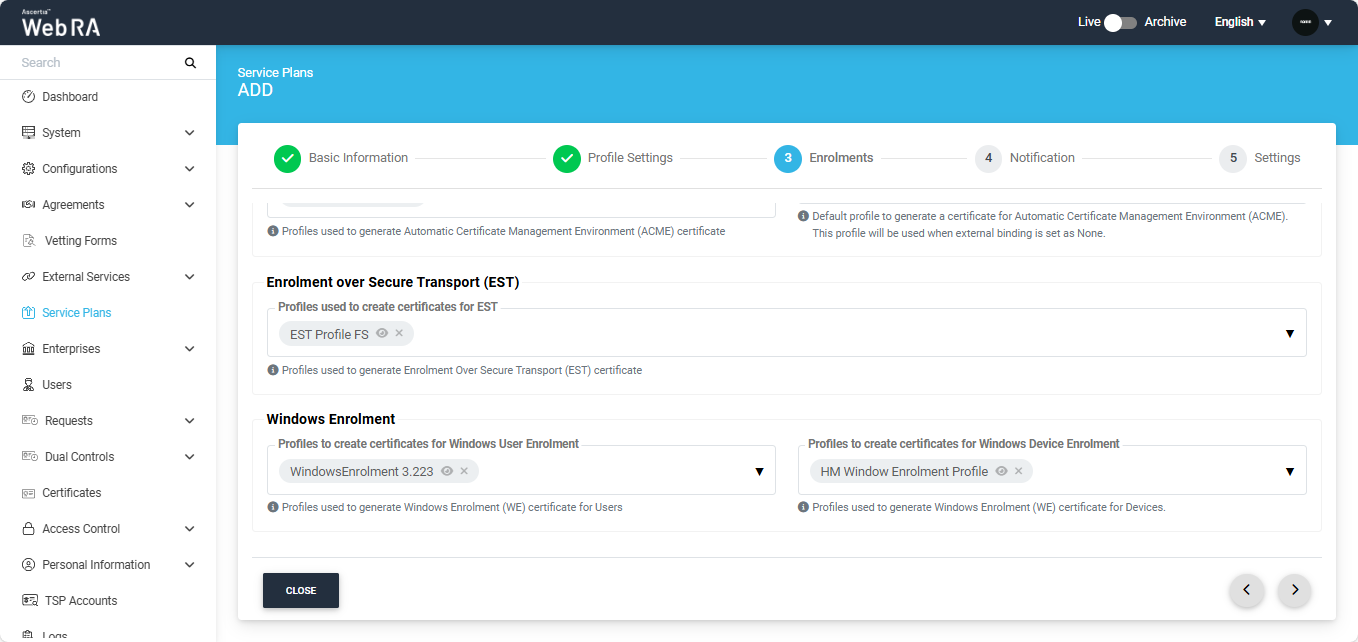Image resolution: width=1358 pixels, height=642 pixels.
Task: Open Certificates link in sidebar
Action: [x=72, y=493]
